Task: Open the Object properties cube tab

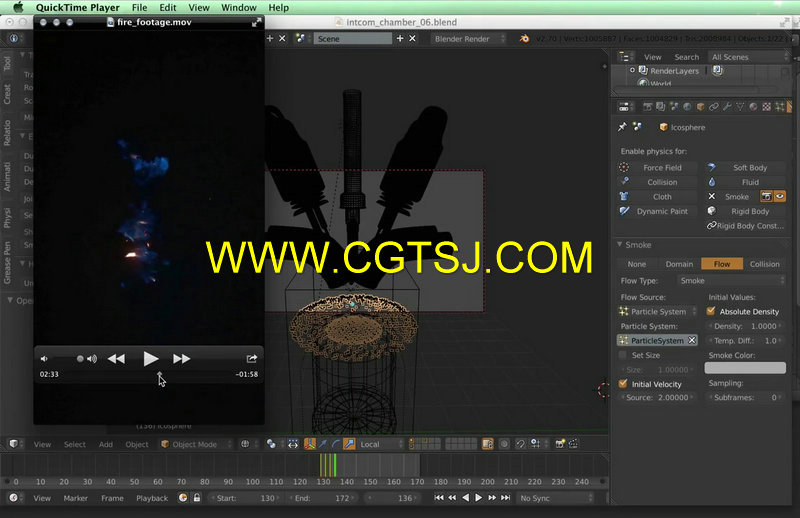Action: (701, 107)
